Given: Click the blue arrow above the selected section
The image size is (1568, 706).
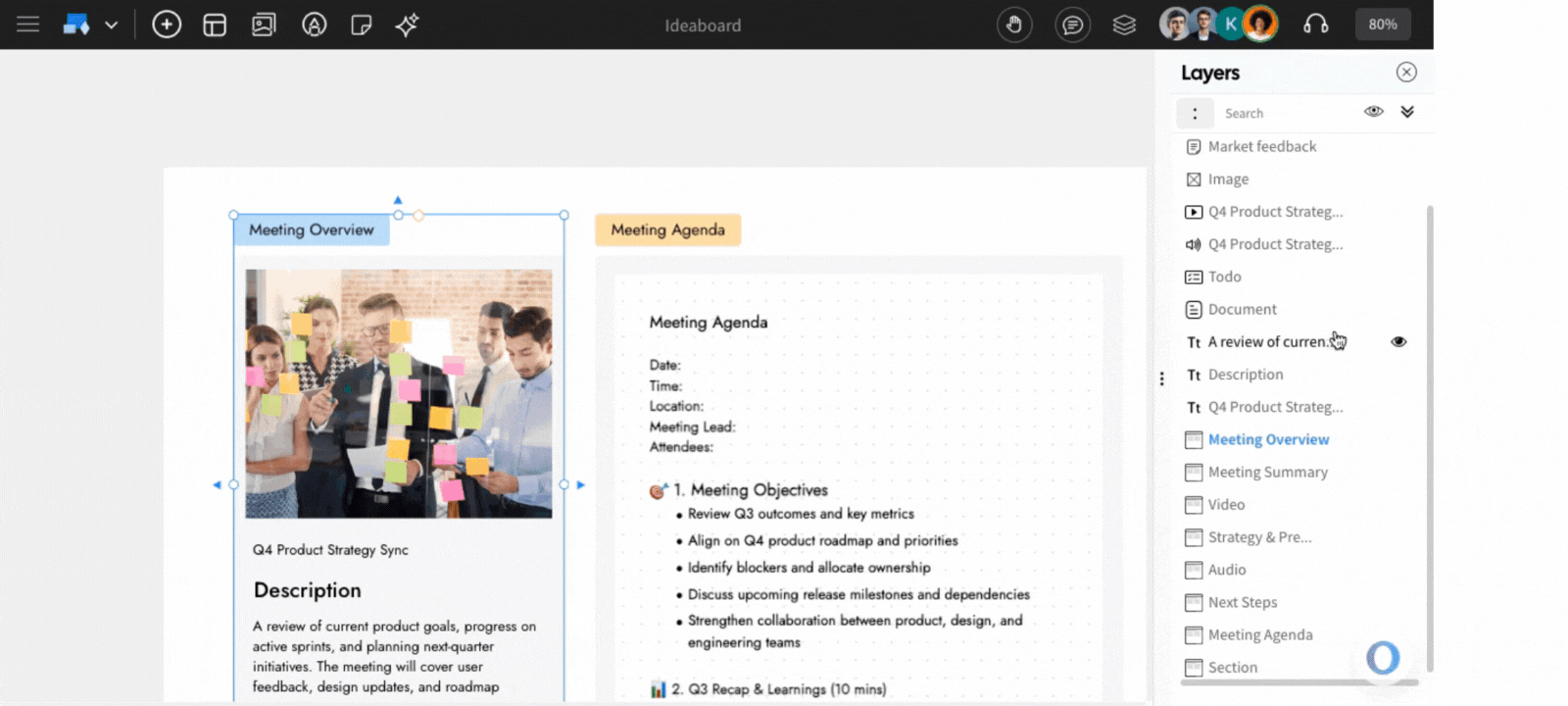Looking at the screenshot, I should pos(398,200).
